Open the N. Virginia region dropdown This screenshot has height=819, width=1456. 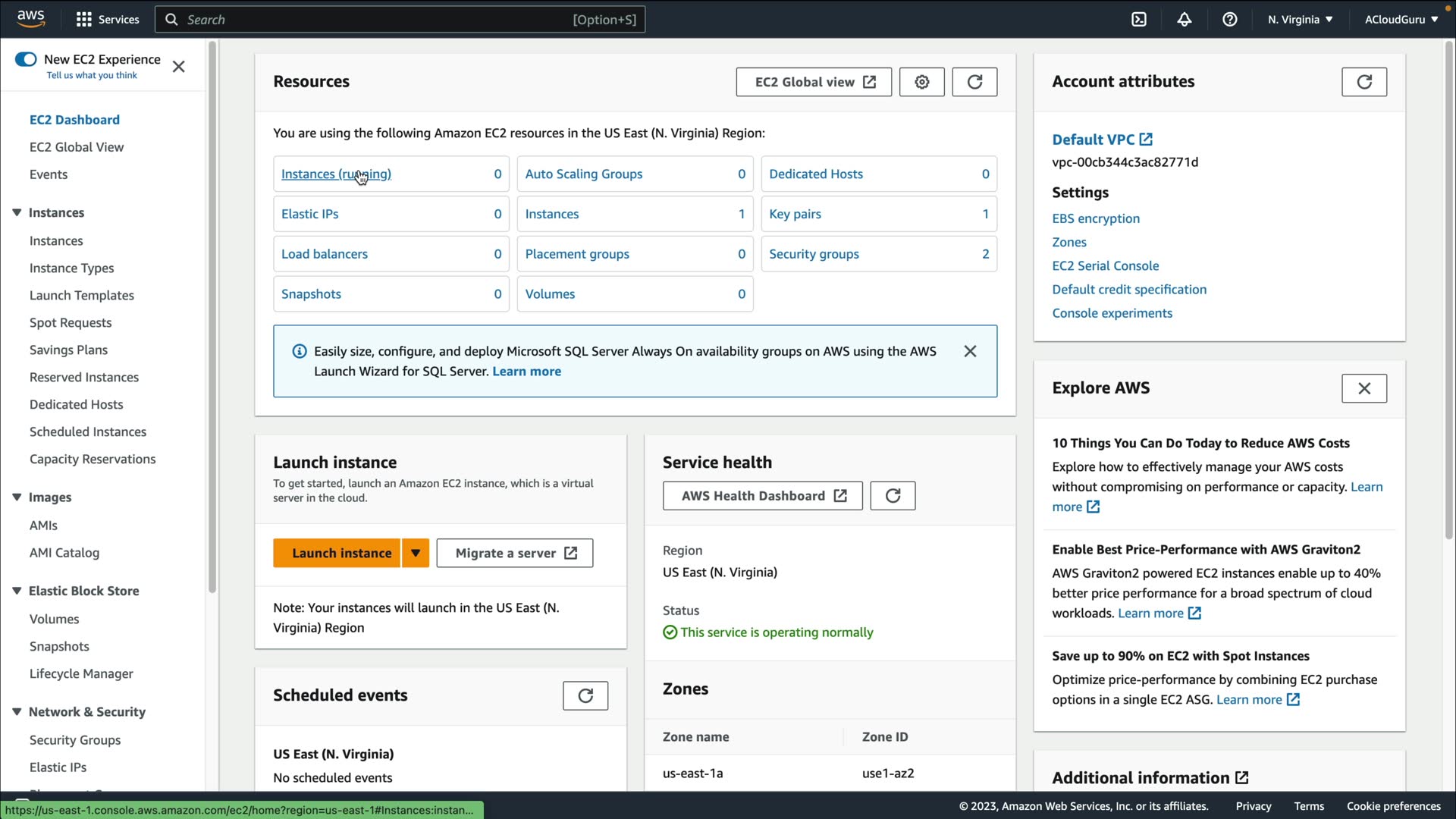pos(1300,20)
